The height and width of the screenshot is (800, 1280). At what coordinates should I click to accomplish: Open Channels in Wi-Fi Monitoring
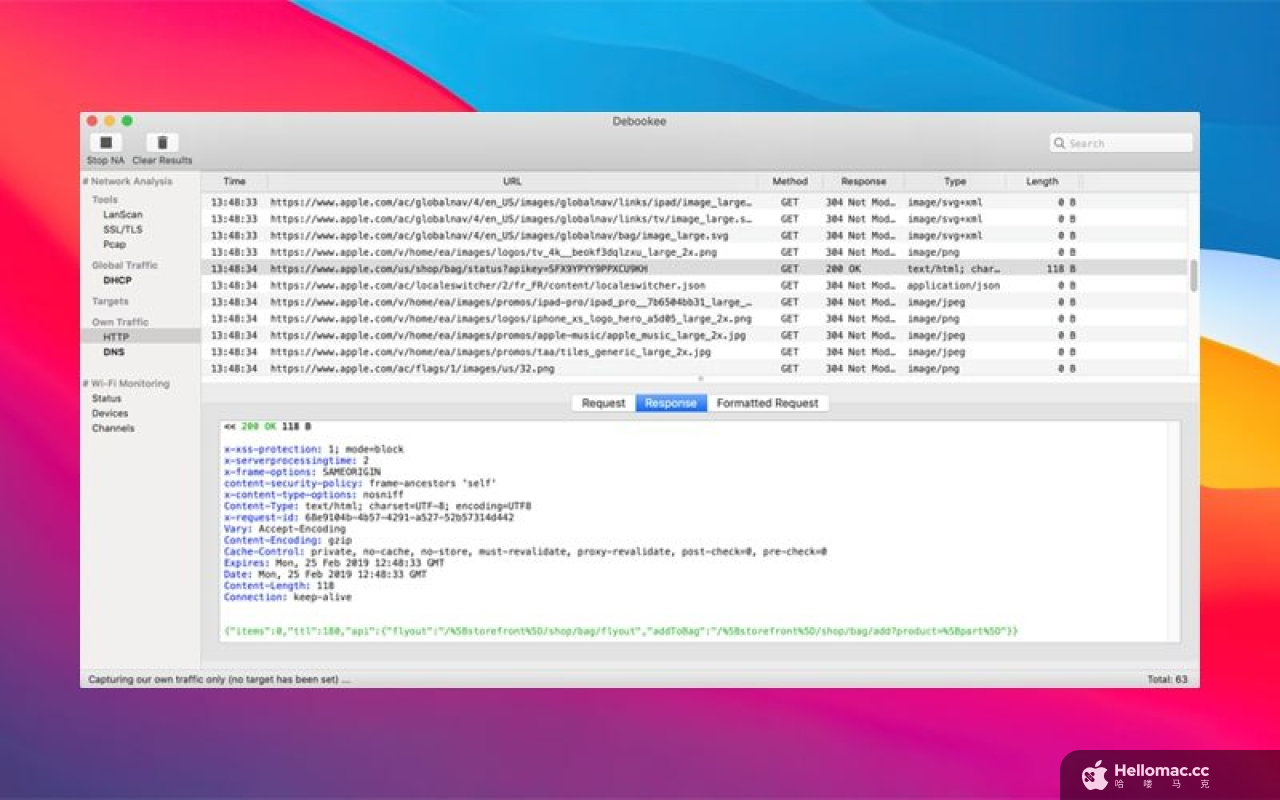[113, 428]
